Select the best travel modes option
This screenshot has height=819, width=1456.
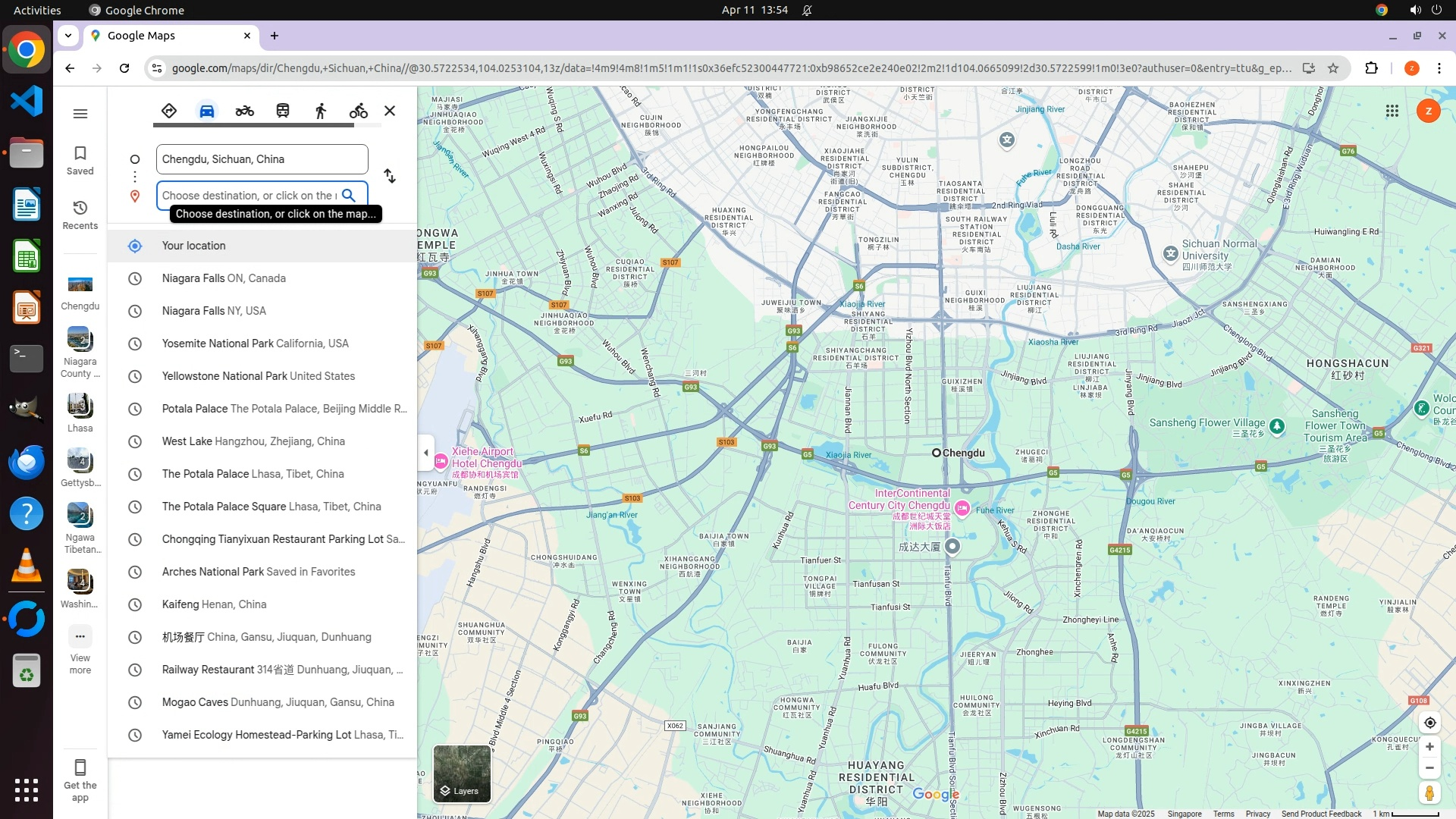click(x=168, y=111)
